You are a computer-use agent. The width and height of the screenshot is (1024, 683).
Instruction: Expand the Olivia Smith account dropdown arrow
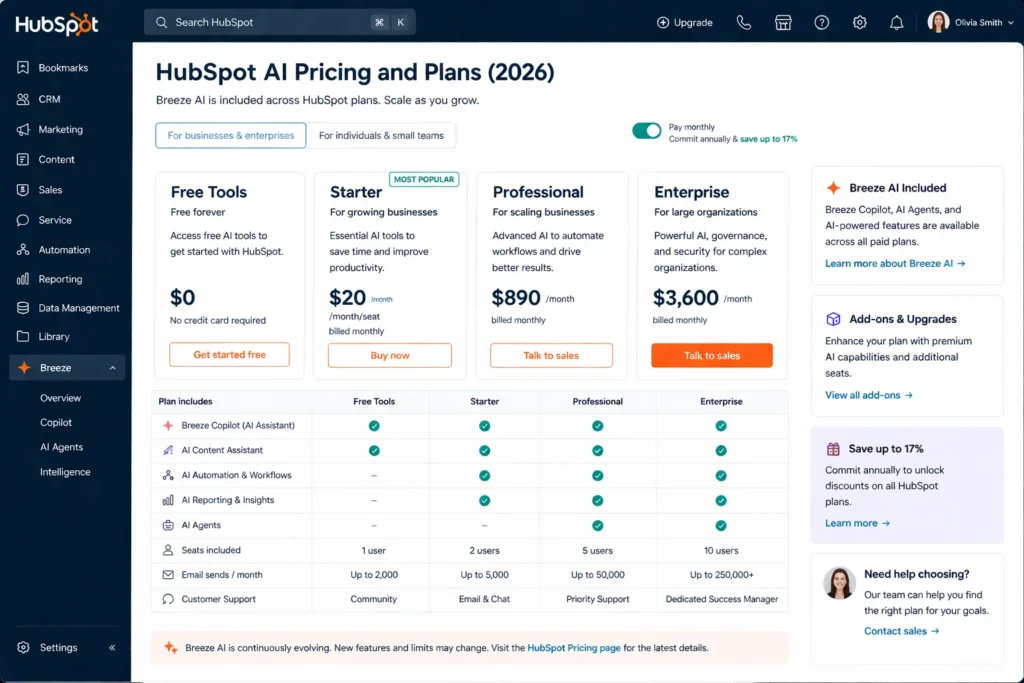pos(1011,23)
